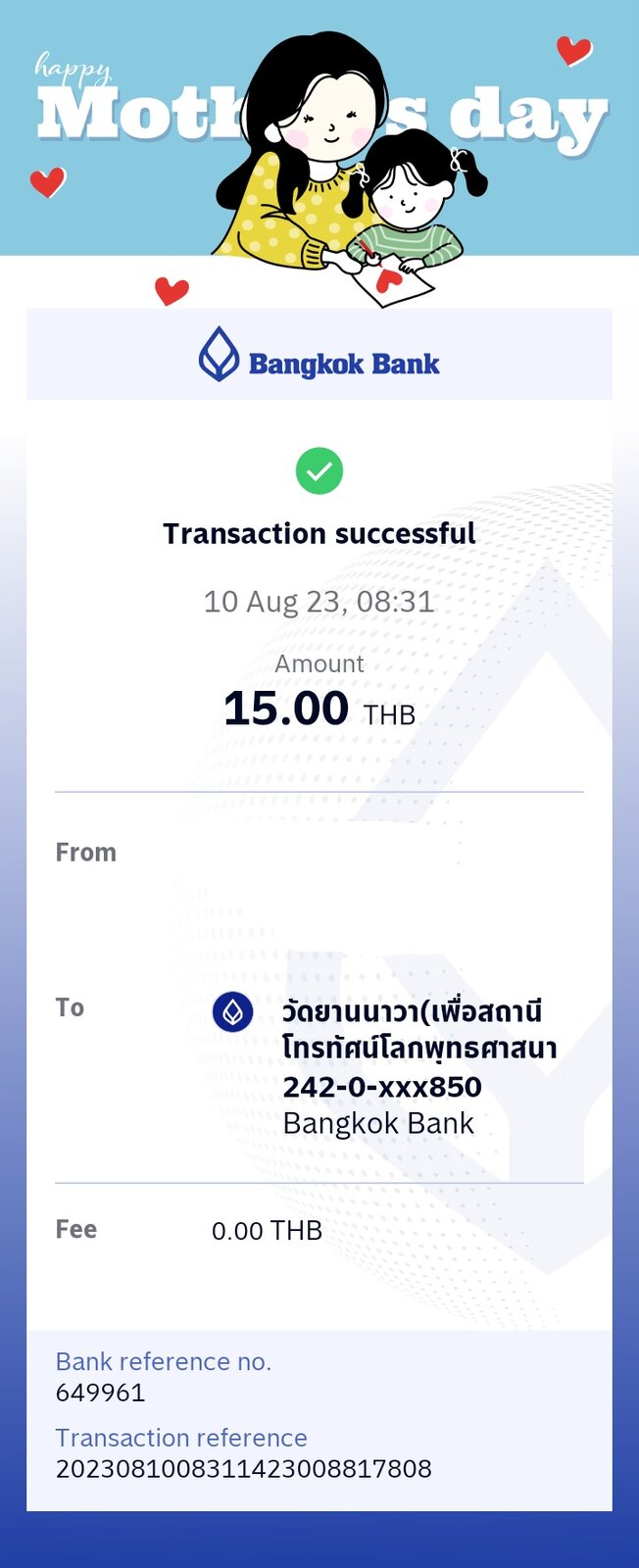Image resolution: width=639 pixels, height=1568 pixels.
Task: Click the mother and child illustration
Action: point(350,164)
